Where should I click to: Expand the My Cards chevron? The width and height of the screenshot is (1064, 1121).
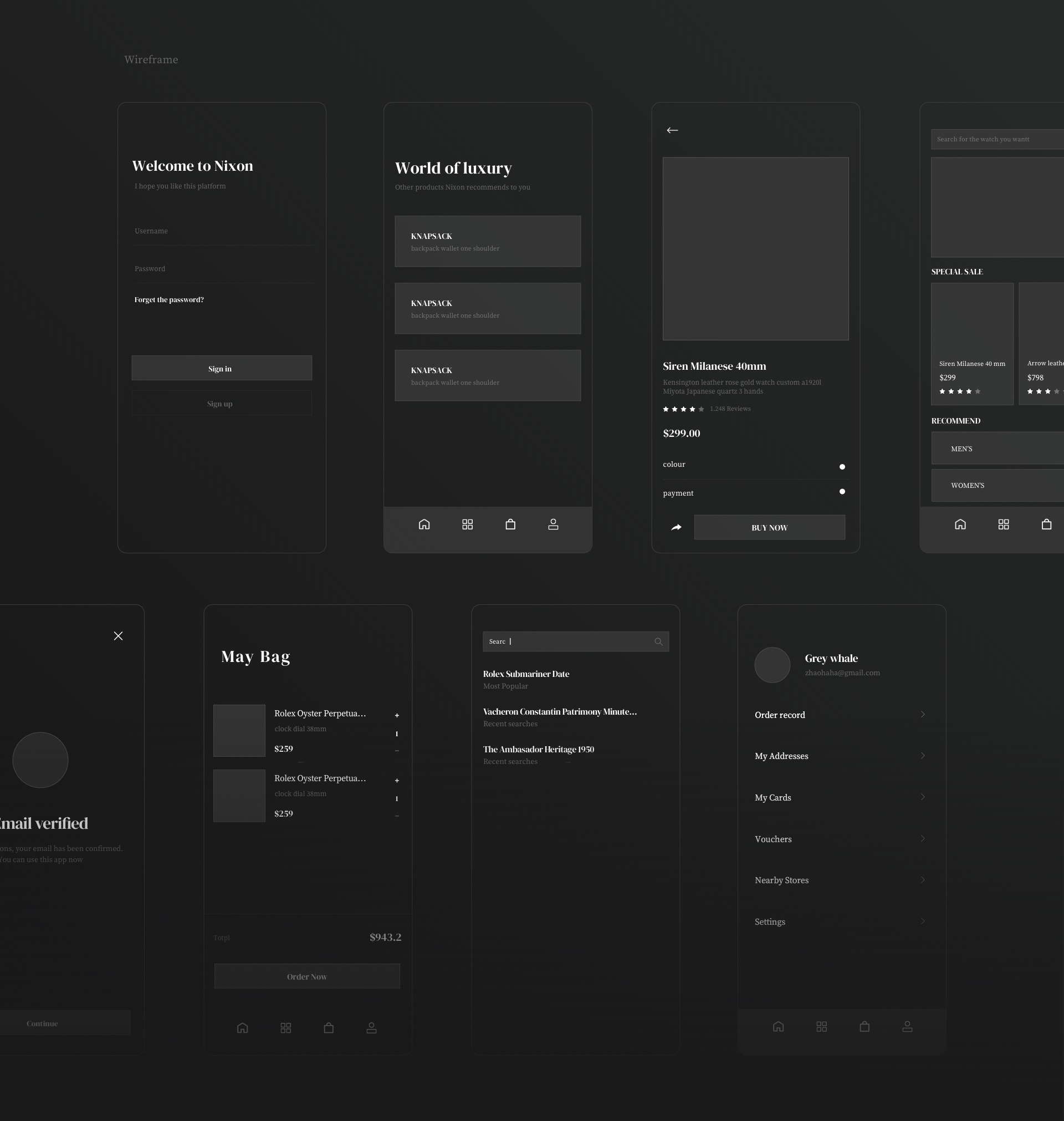923,797
